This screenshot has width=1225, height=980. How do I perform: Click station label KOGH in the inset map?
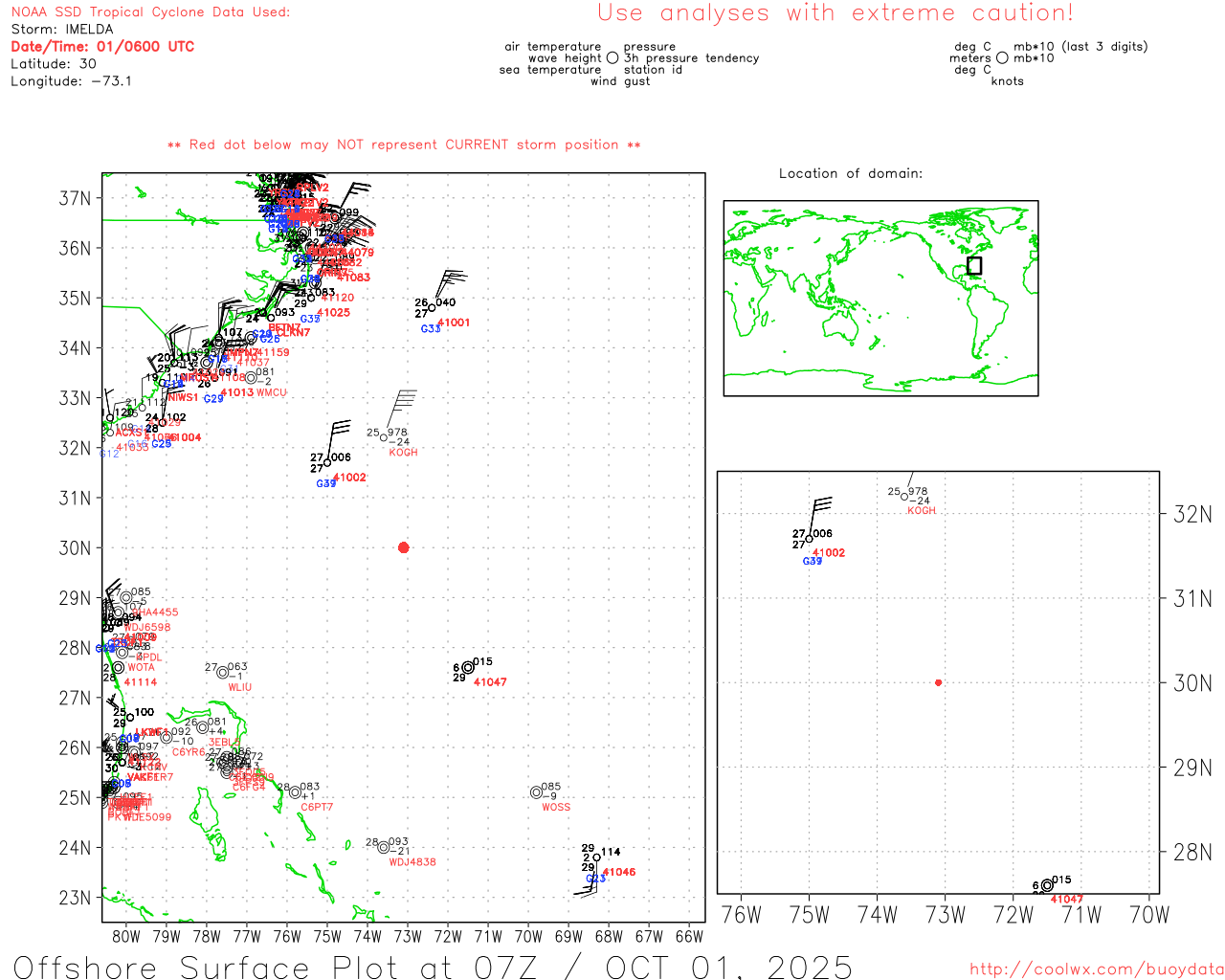922,511
